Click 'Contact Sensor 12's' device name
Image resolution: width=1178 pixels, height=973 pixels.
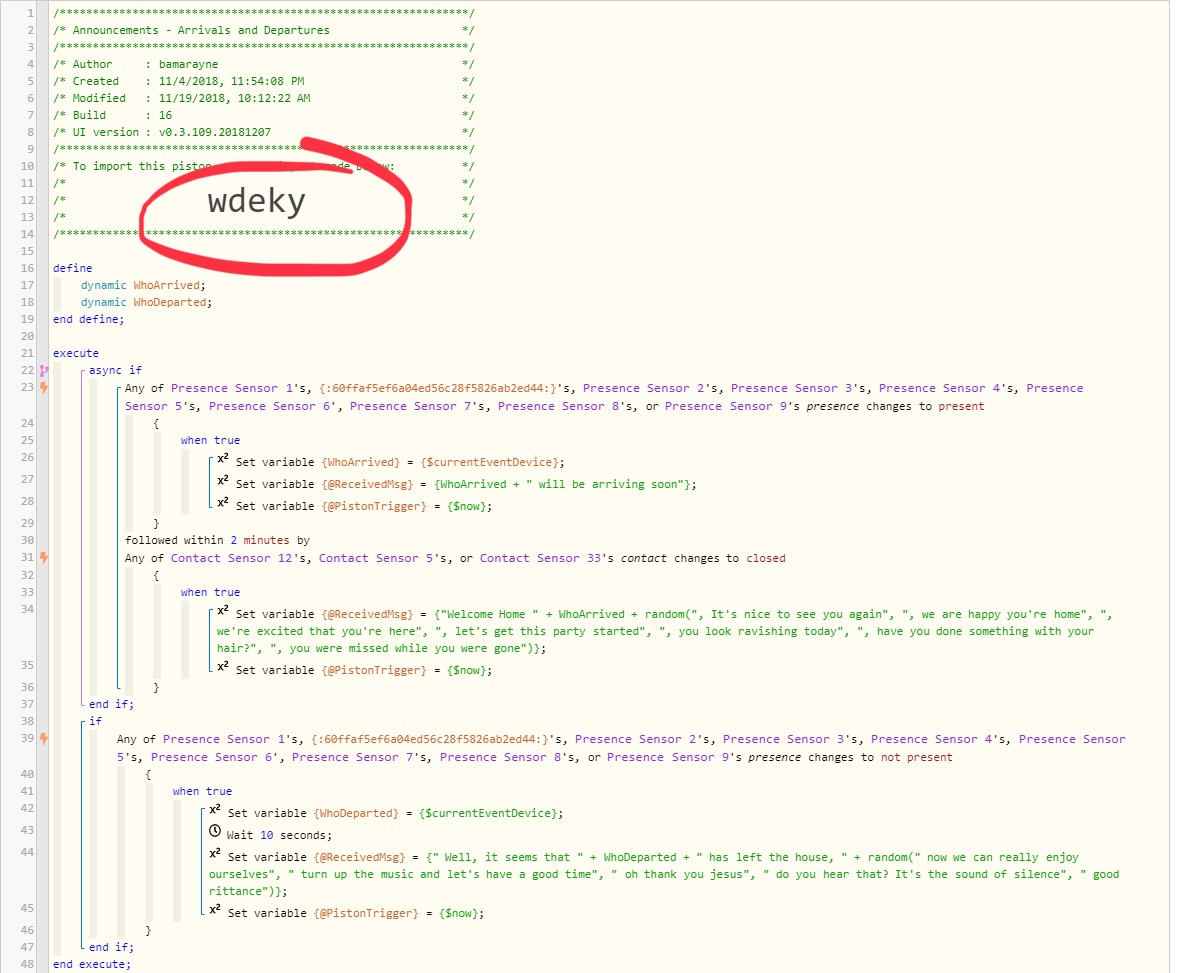pyautogui.click(x=241, y=558)
